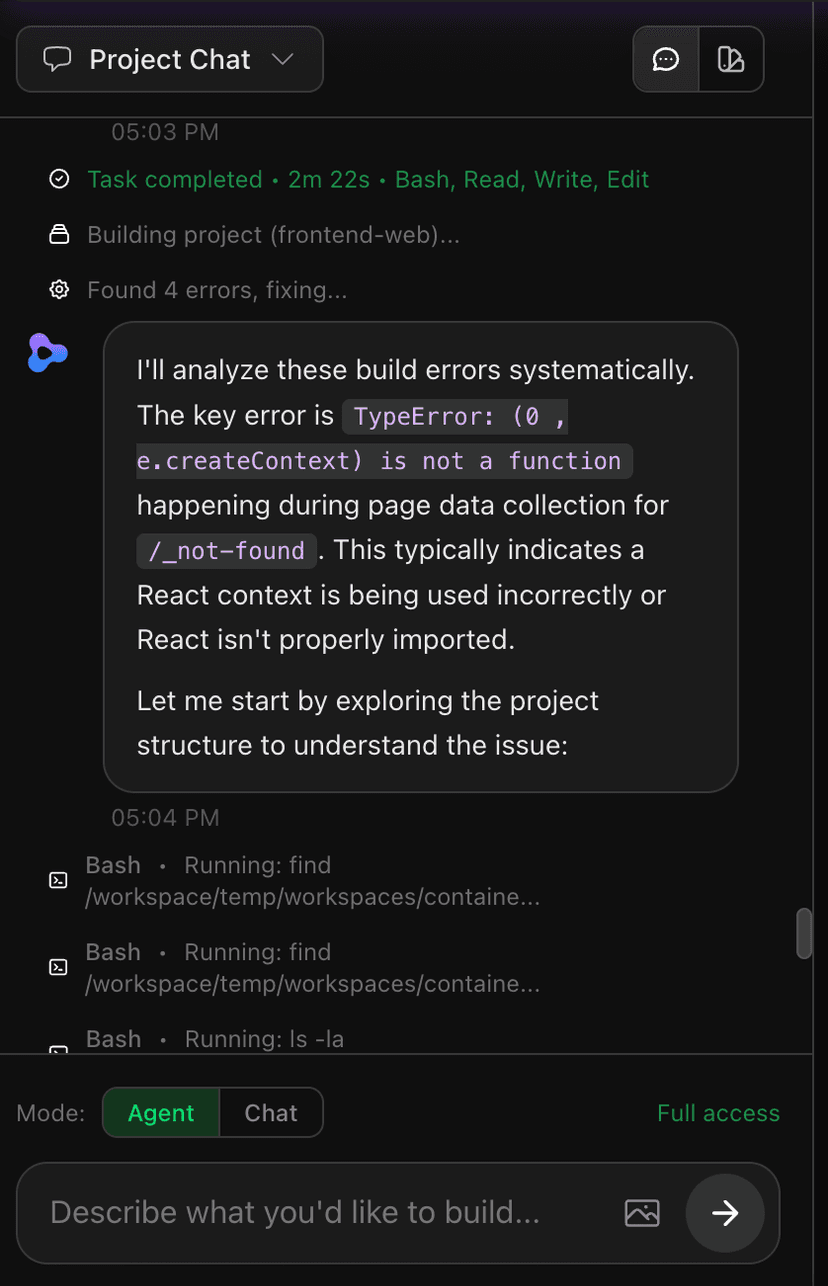Click the gear icon beside 'Found 4 errors'
Screen dimensions: 828x1286
pyautogui.click(x=59, y=289)
